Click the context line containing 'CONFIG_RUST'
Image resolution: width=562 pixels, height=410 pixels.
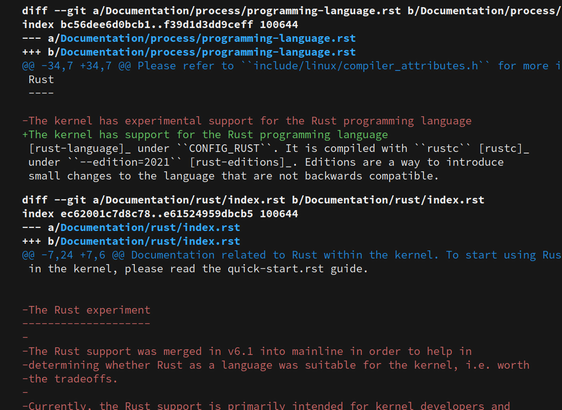pos(278,149)
